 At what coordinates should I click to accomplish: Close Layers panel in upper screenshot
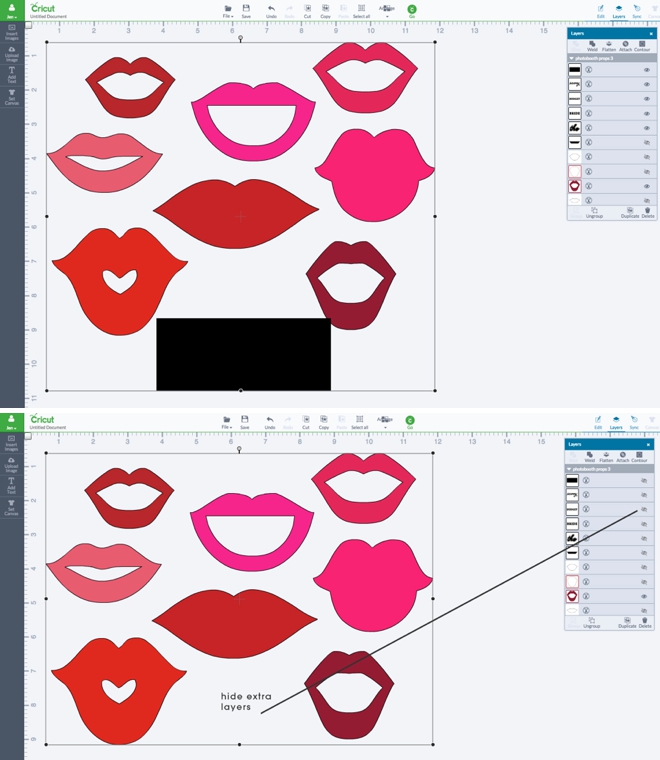click(651, 33)
